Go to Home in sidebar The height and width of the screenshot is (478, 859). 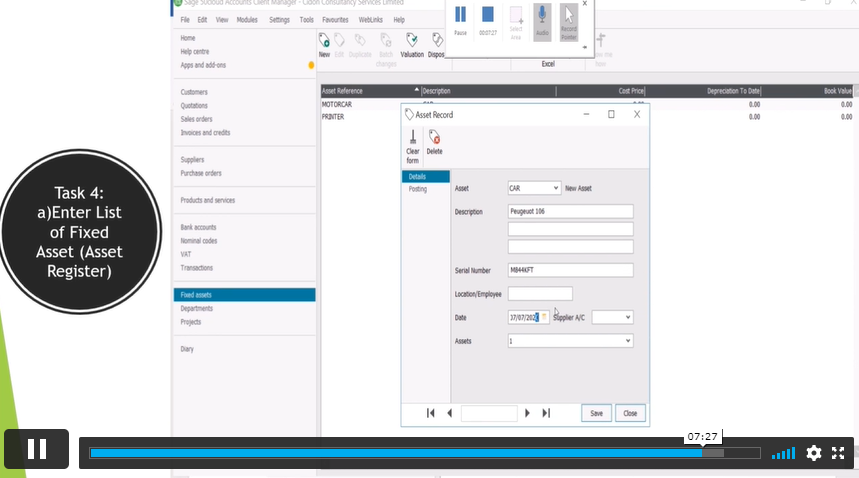188,38
